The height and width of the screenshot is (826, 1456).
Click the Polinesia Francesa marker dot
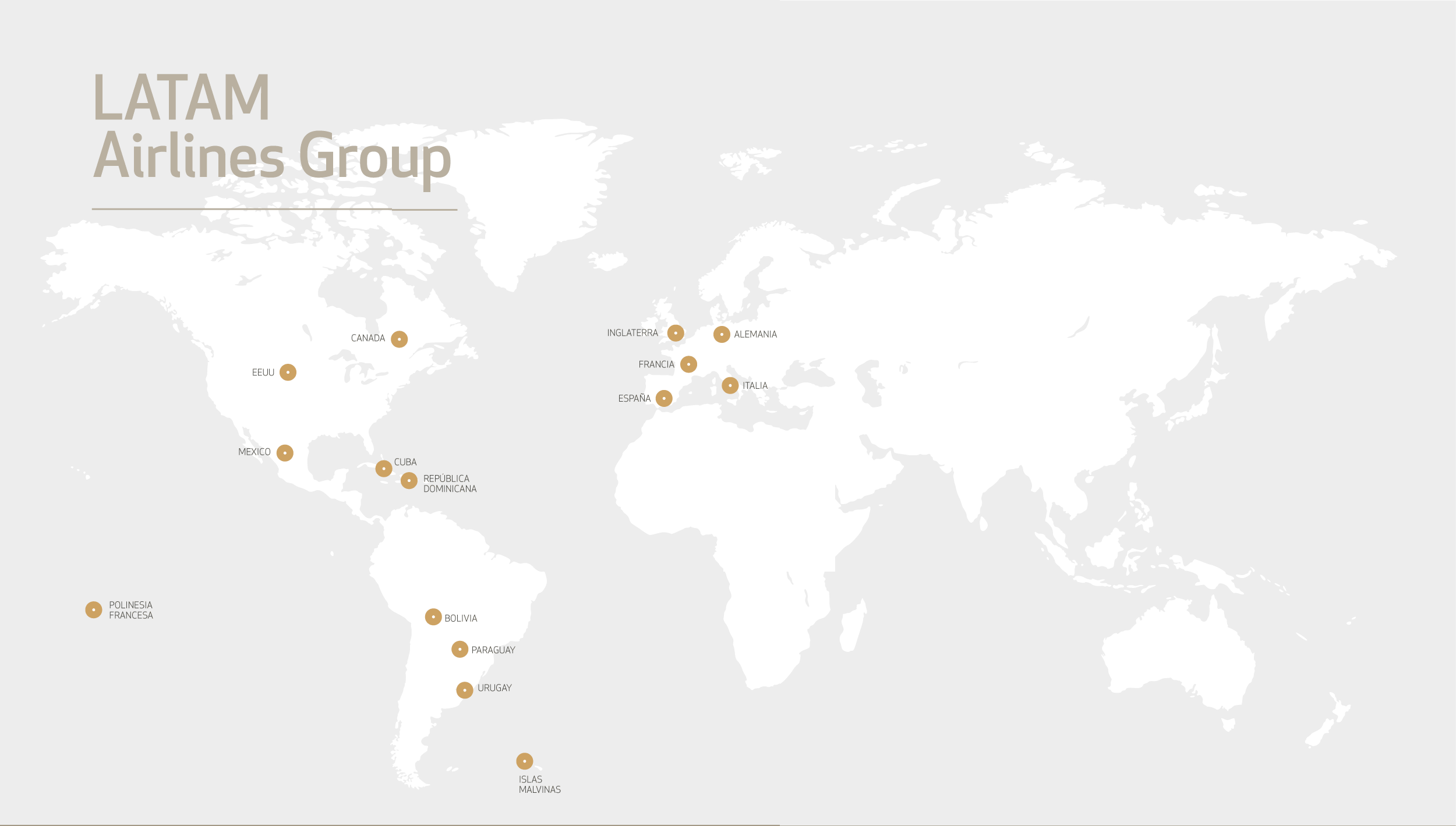pyautogui.click(x=94, y=609)
